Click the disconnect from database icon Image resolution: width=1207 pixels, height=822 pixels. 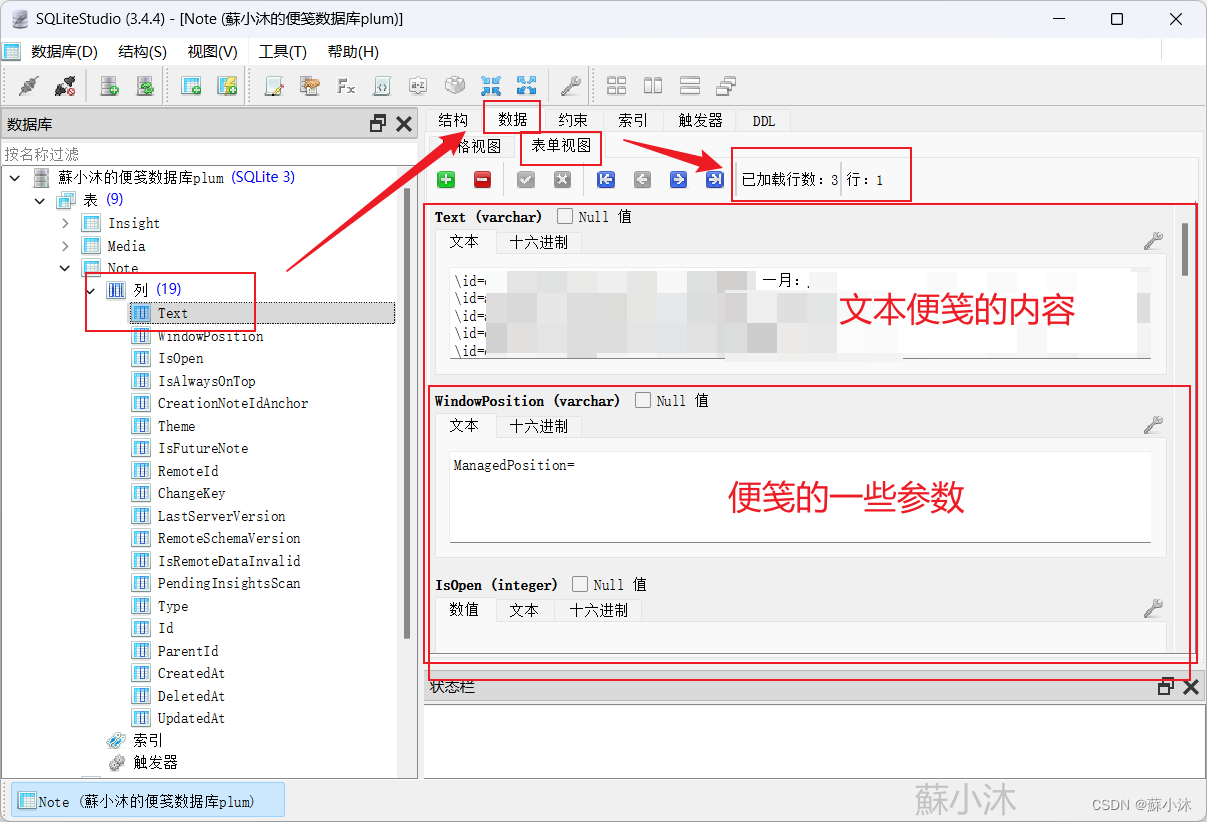[65, 86]
